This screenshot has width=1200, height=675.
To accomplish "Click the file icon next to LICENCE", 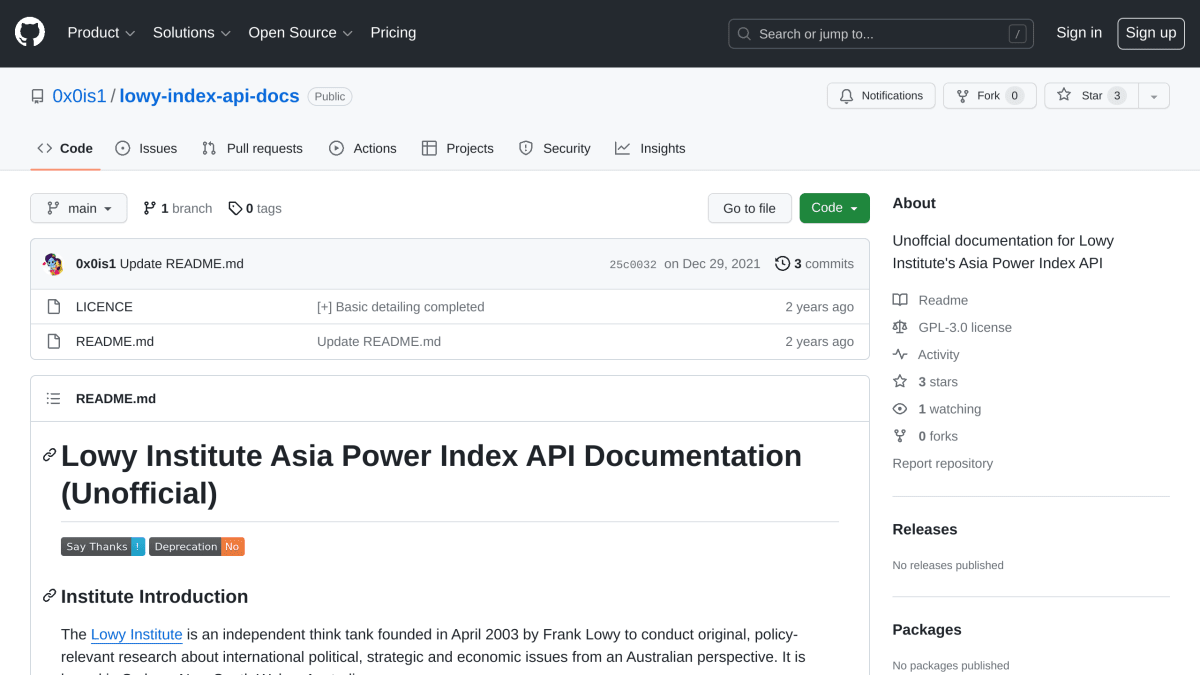I will click(54, 307).
